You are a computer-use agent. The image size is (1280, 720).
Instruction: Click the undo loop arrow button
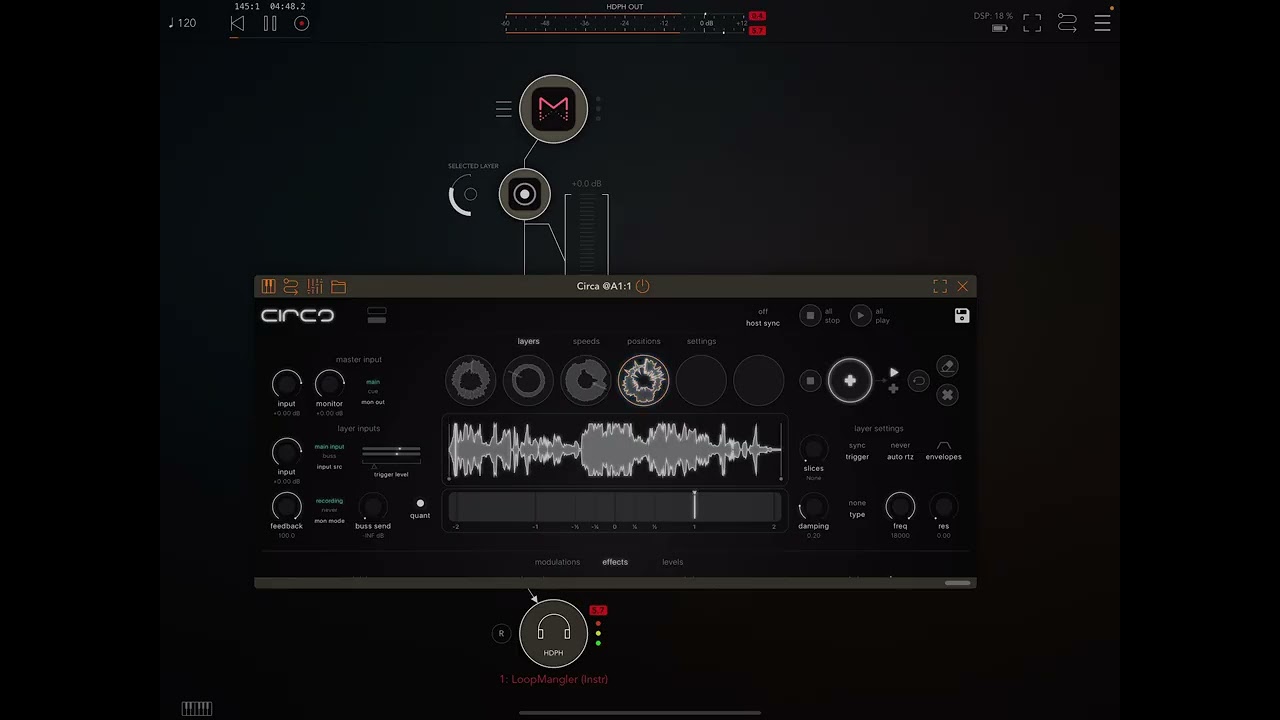pos(918,381)
